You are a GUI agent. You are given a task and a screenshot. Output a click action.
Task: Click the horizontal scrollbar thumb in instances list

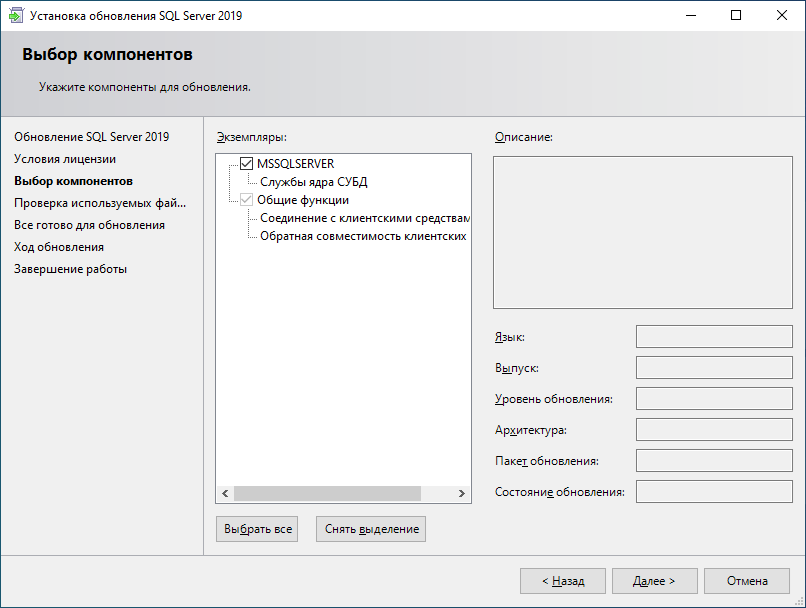(327, 493)
